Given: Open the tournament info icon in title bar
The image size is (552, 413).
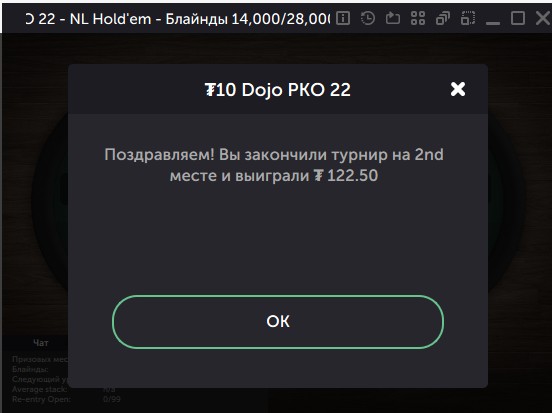Looking at the screenshot, I should [x=343, y=18].
